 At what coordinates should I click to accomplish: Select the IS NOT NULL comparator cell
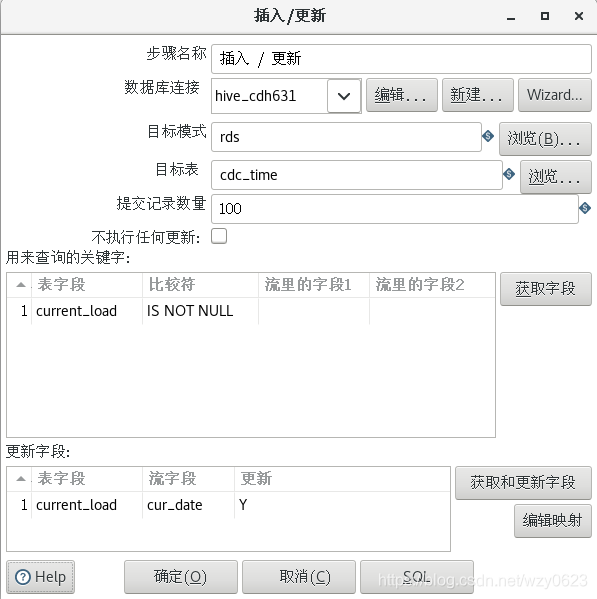[x=200, y=311]
